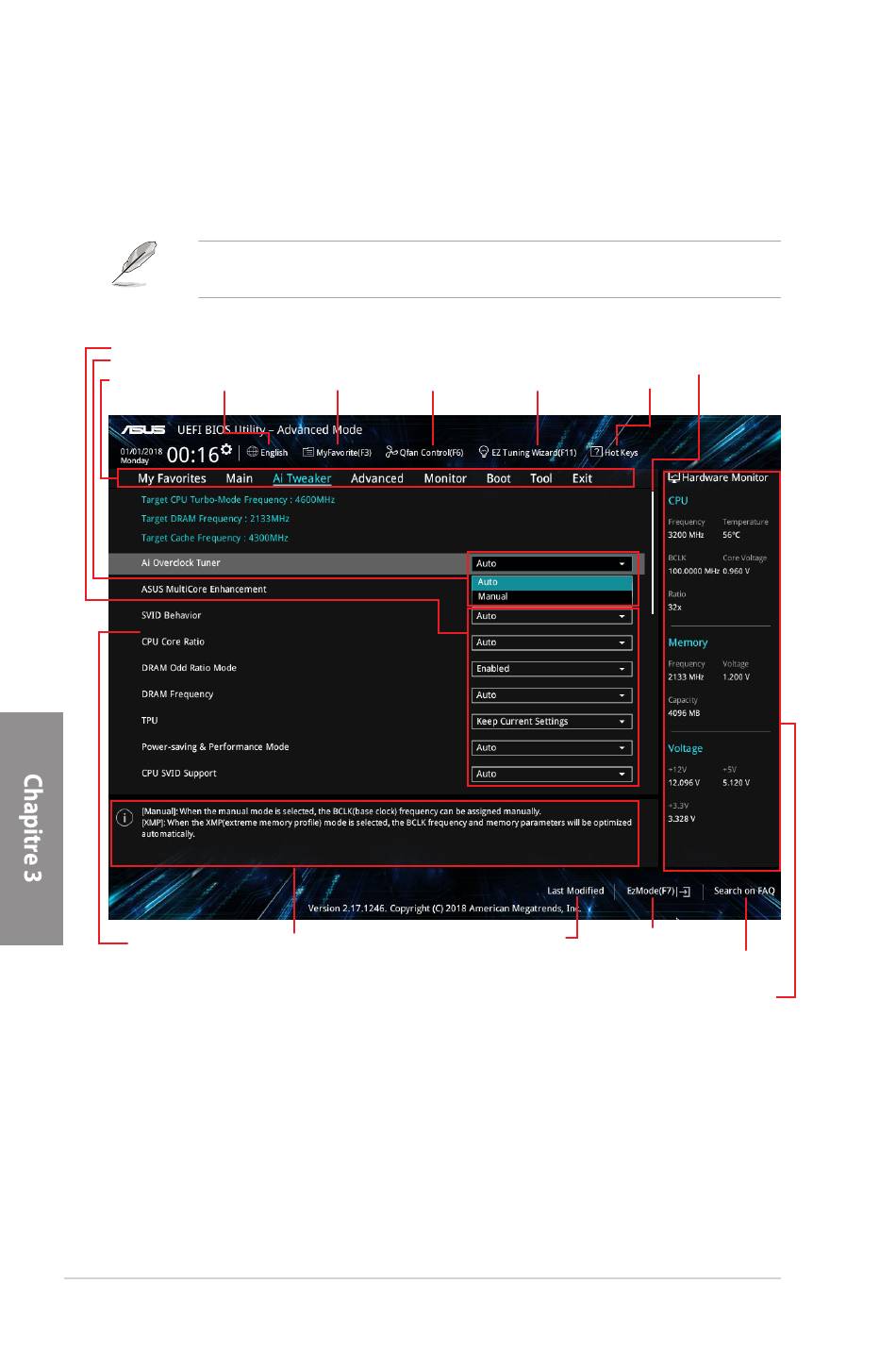Open the Boot tab
Viewport: 896px width, 1351px height.
(x=498, y=478)
